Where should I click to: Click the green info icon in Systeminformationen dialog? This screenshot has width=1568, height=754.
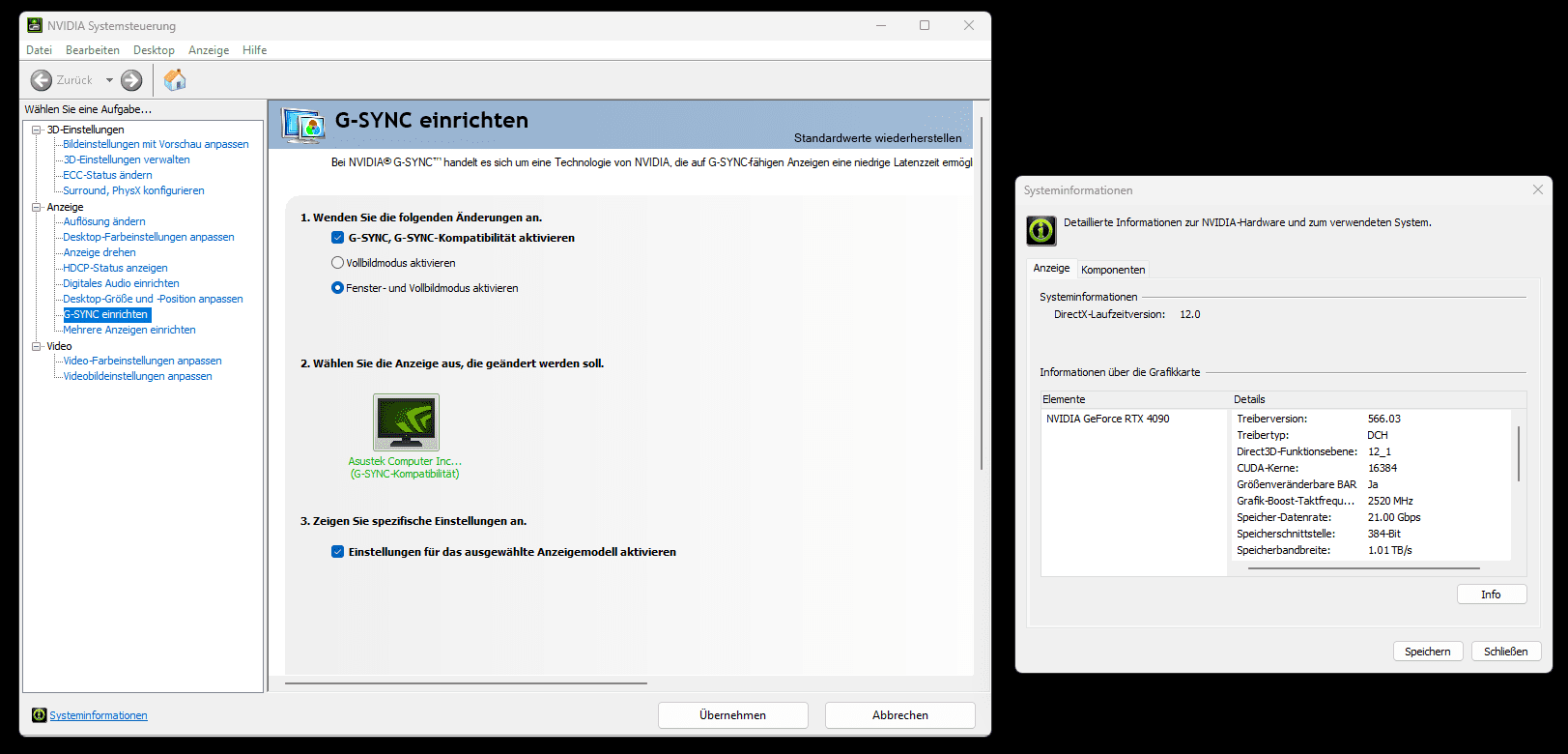coord(1041,230)
